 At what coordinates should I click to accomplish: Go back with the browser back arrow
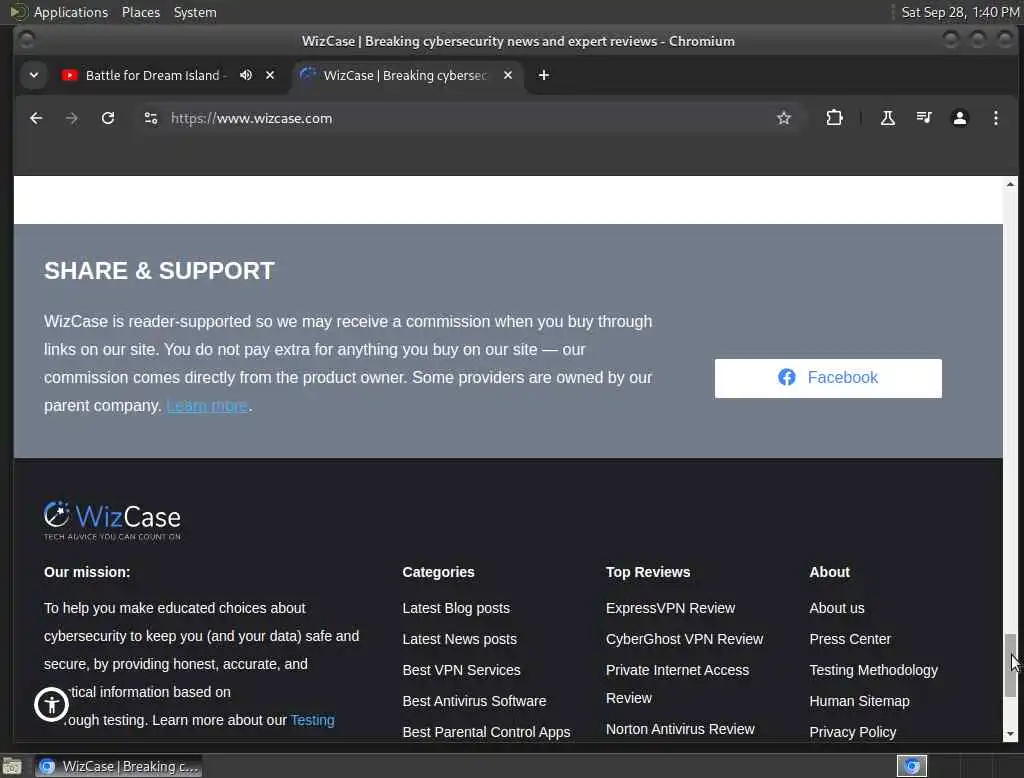(x=36, y=118)
